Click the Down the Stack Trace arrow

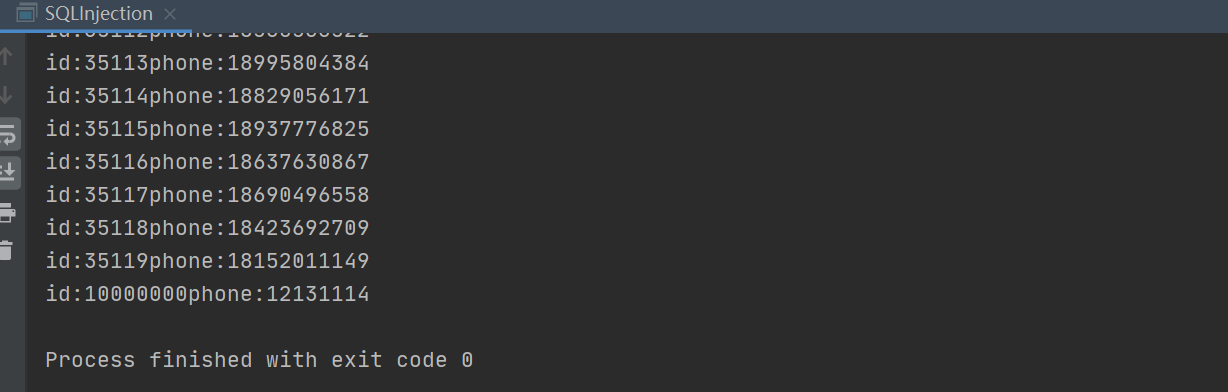(x=7, y=95)
